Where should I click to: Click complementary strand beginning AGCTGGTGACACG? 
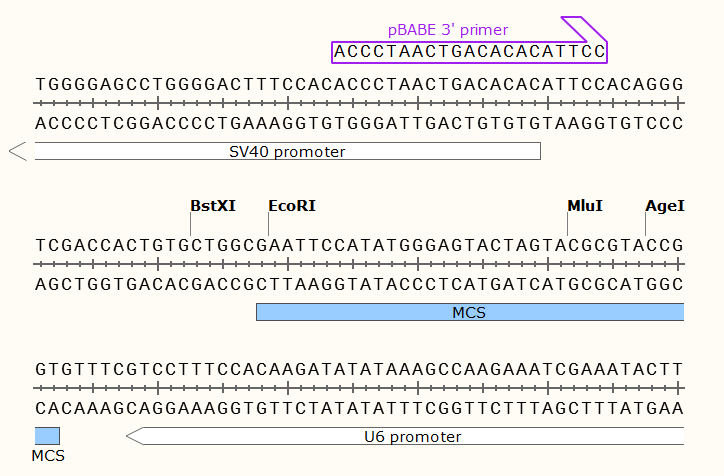point(359,284)
